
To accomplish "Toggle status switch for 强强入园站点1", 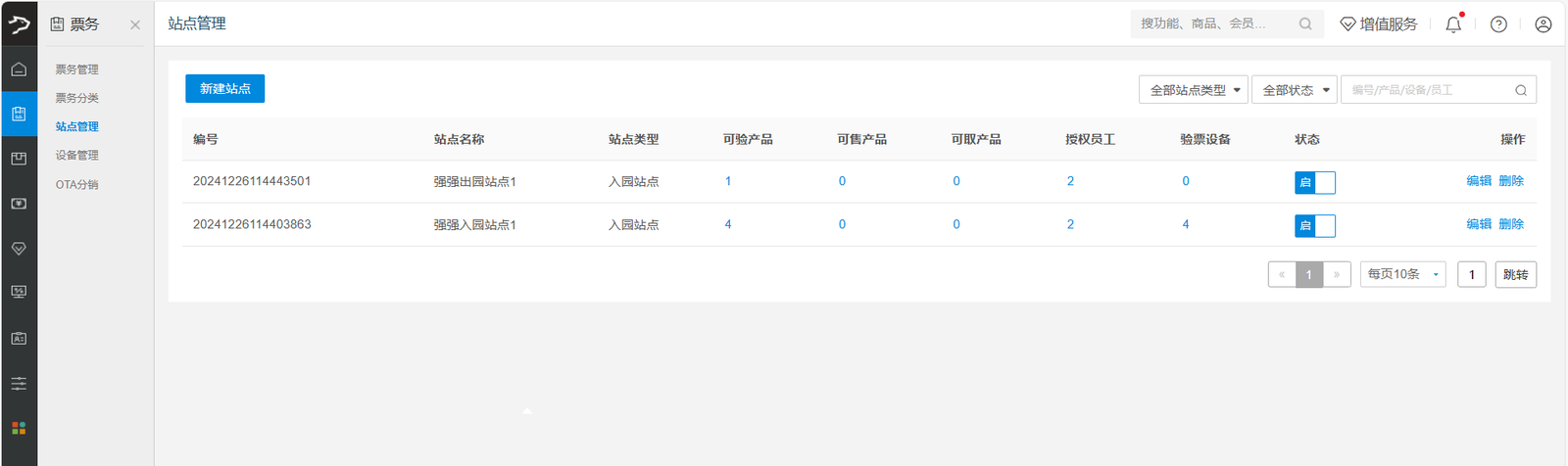I will (1315, 226).
